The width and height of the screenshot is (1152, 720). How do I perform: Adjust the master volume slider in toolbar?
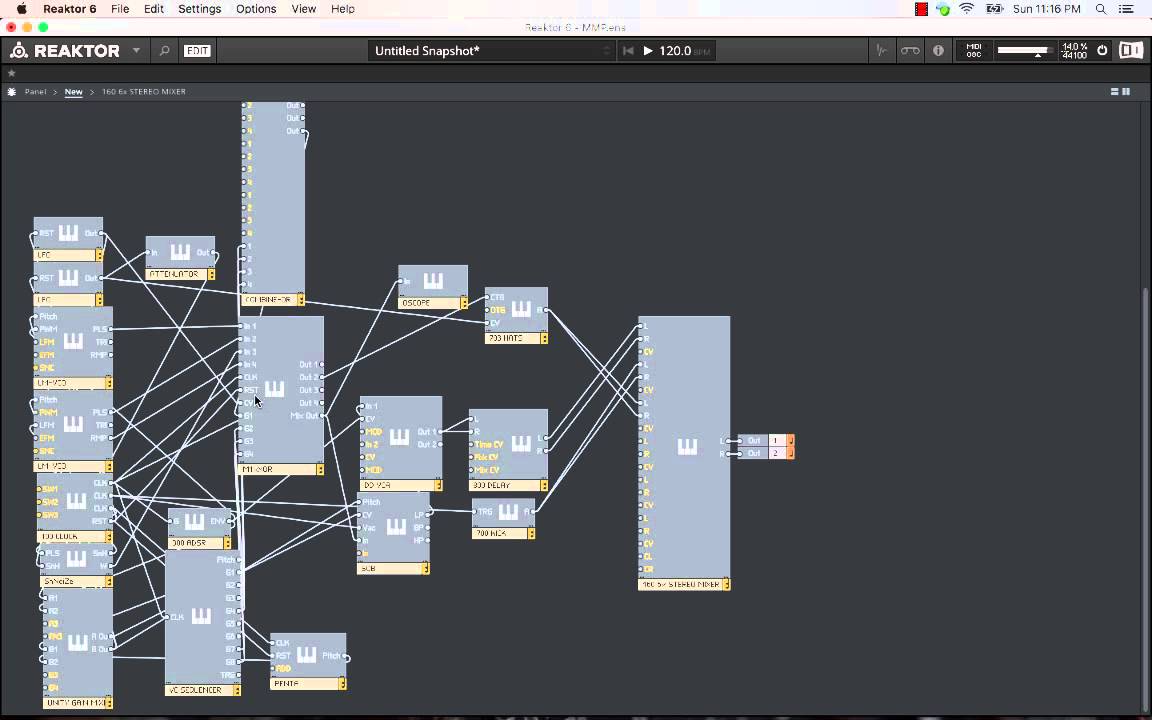[1024, 51]
